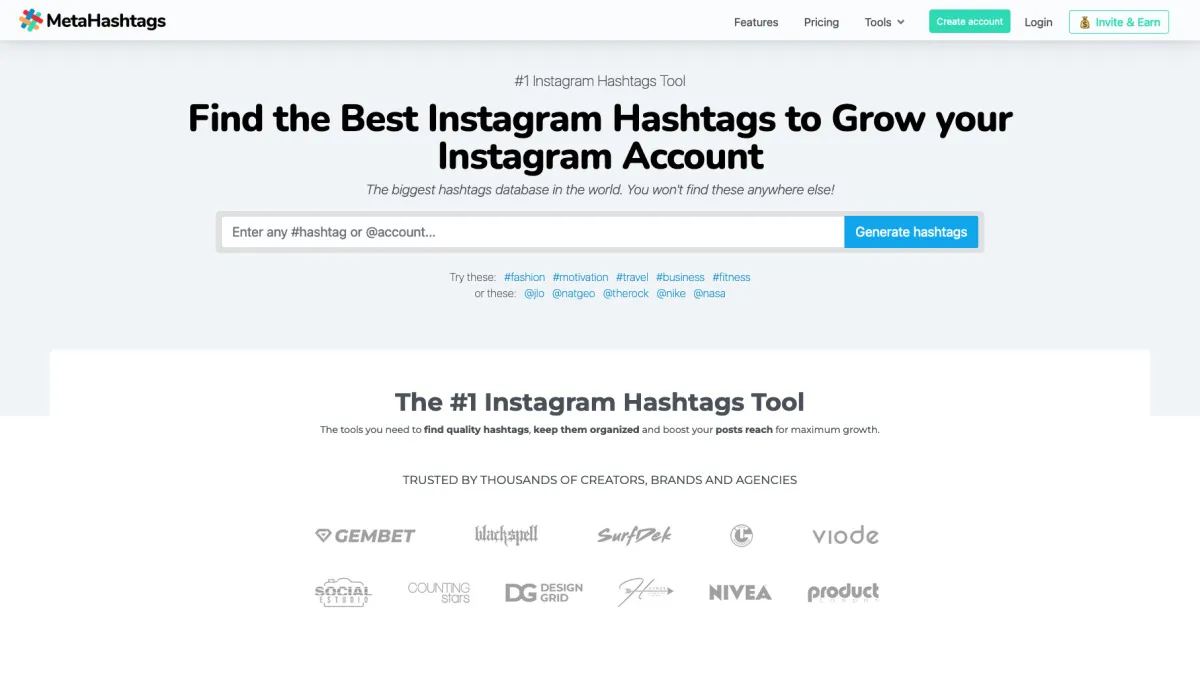1200x677 pixels.
Task: Select the #fitness suggested hashtag
Action: pos(731,277)
